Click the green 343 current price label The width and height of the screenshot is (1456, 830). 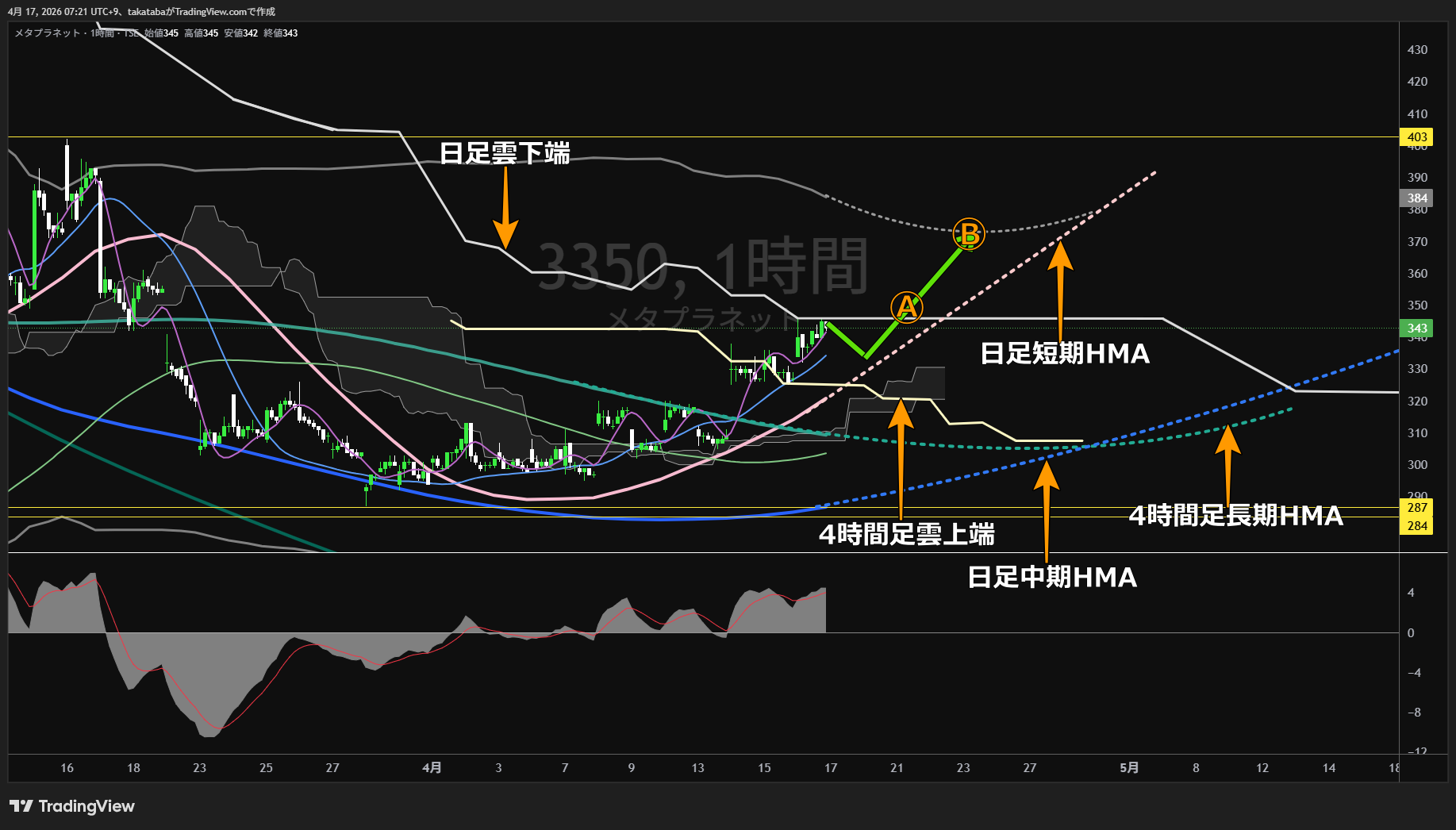point(1416,329)
